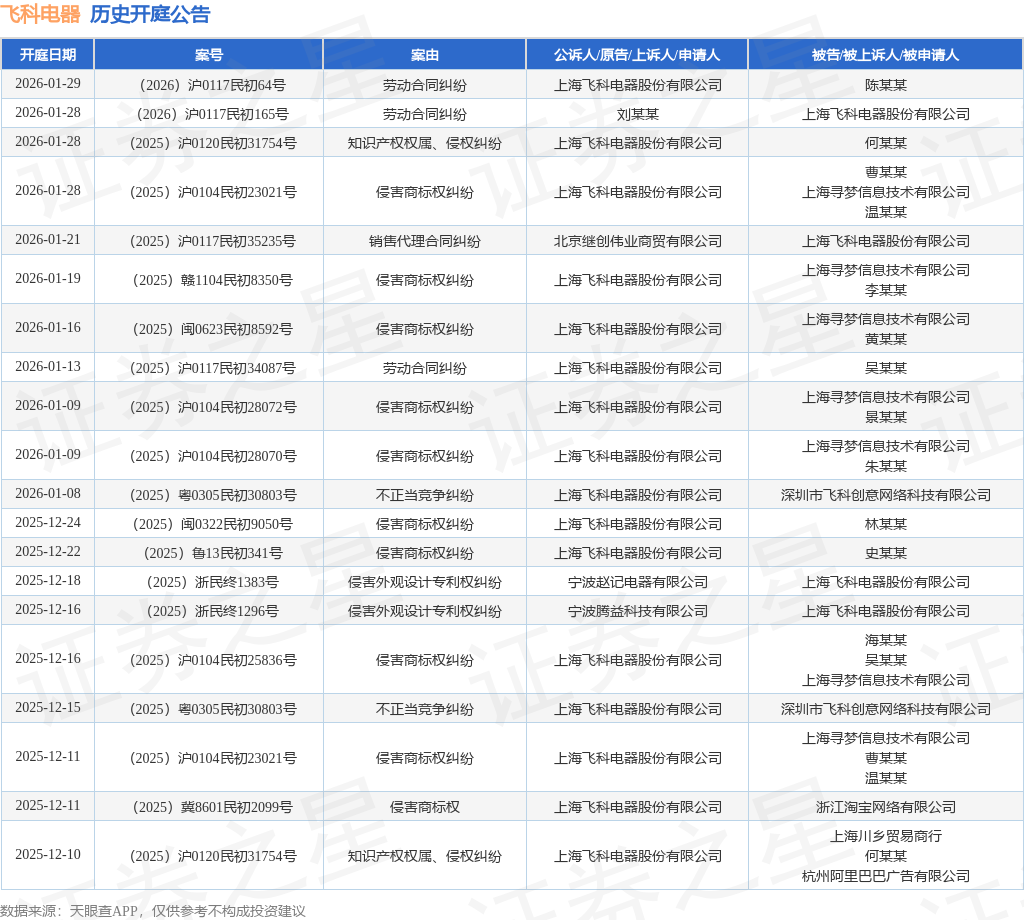
Task: Click defendant 何某某 in the 2026-01-28 row
Action: pos(886,143)
